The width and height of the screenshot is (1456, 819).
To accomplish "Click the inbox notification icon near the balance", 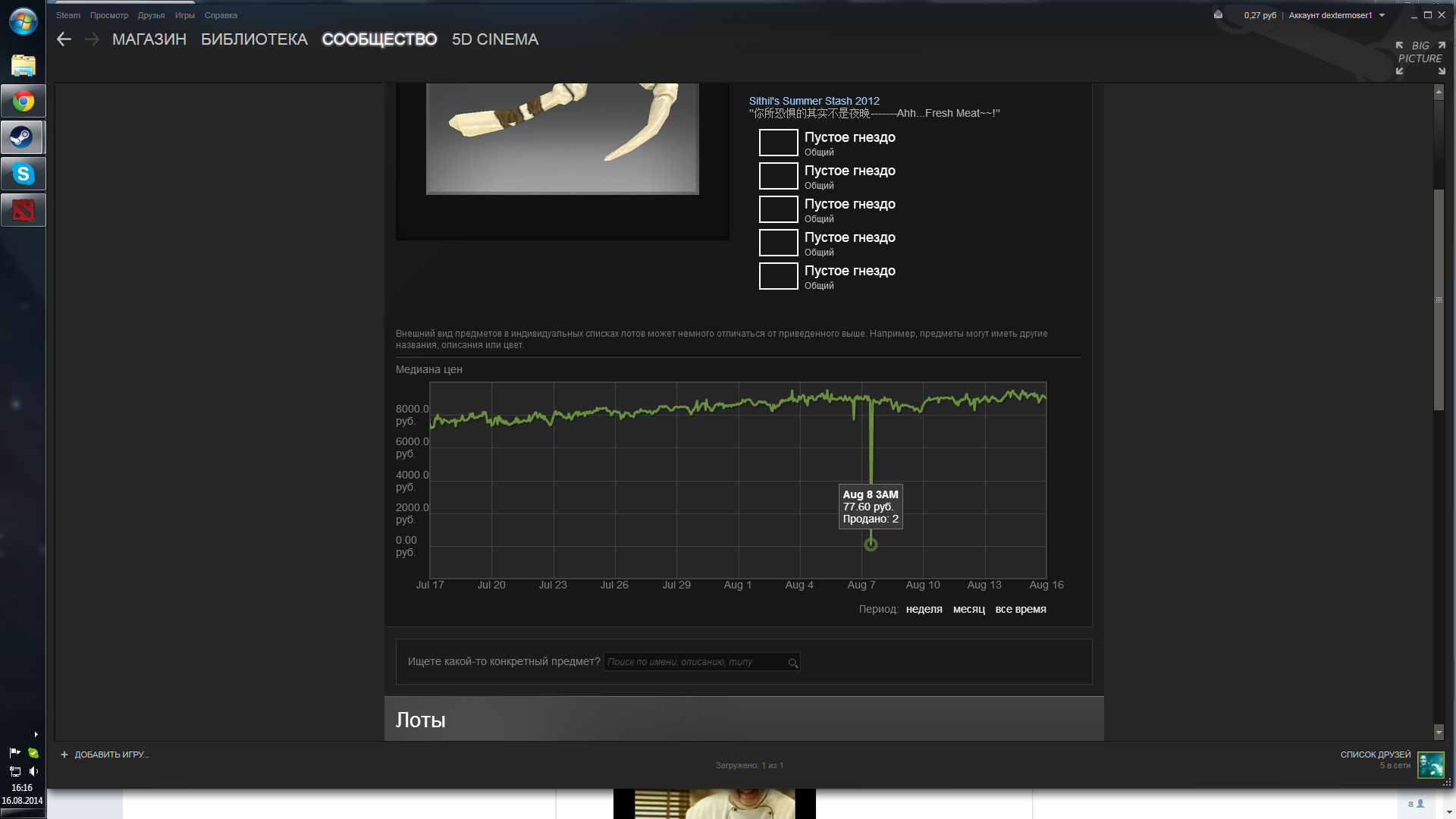I will (1218, 15).
